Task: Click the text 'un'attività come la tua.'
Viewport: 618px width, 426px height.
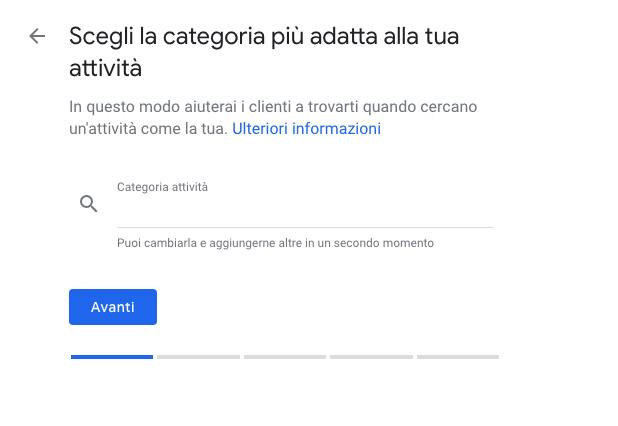Action: click(149, 128)
